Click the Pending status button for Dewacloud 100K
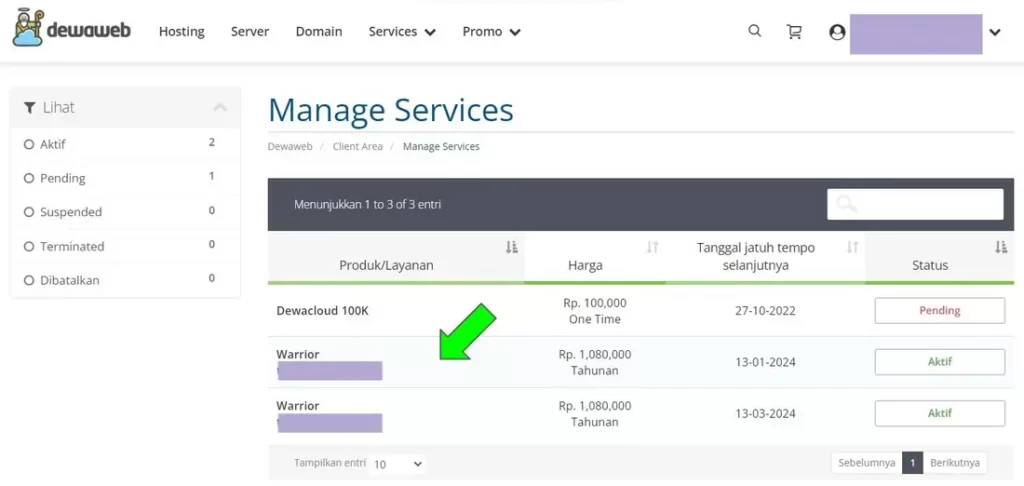 [940, 310]
